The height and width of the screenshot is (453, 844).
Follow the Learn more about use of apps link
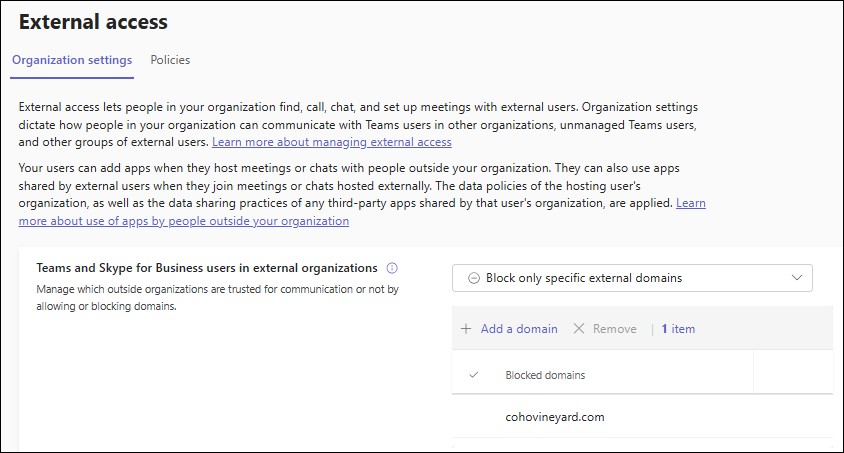click(x=184, y=221)
